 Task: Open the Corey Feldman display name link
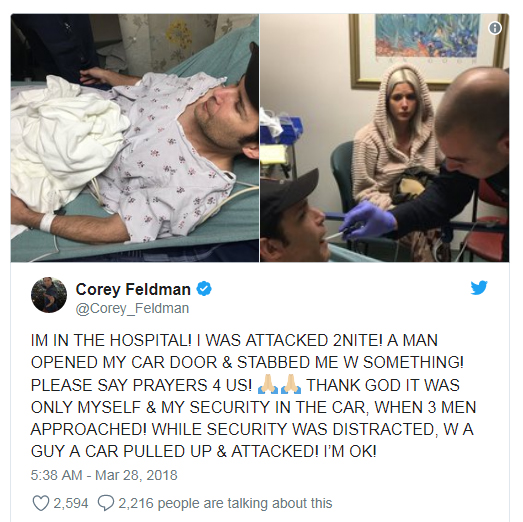pos(133,289)
